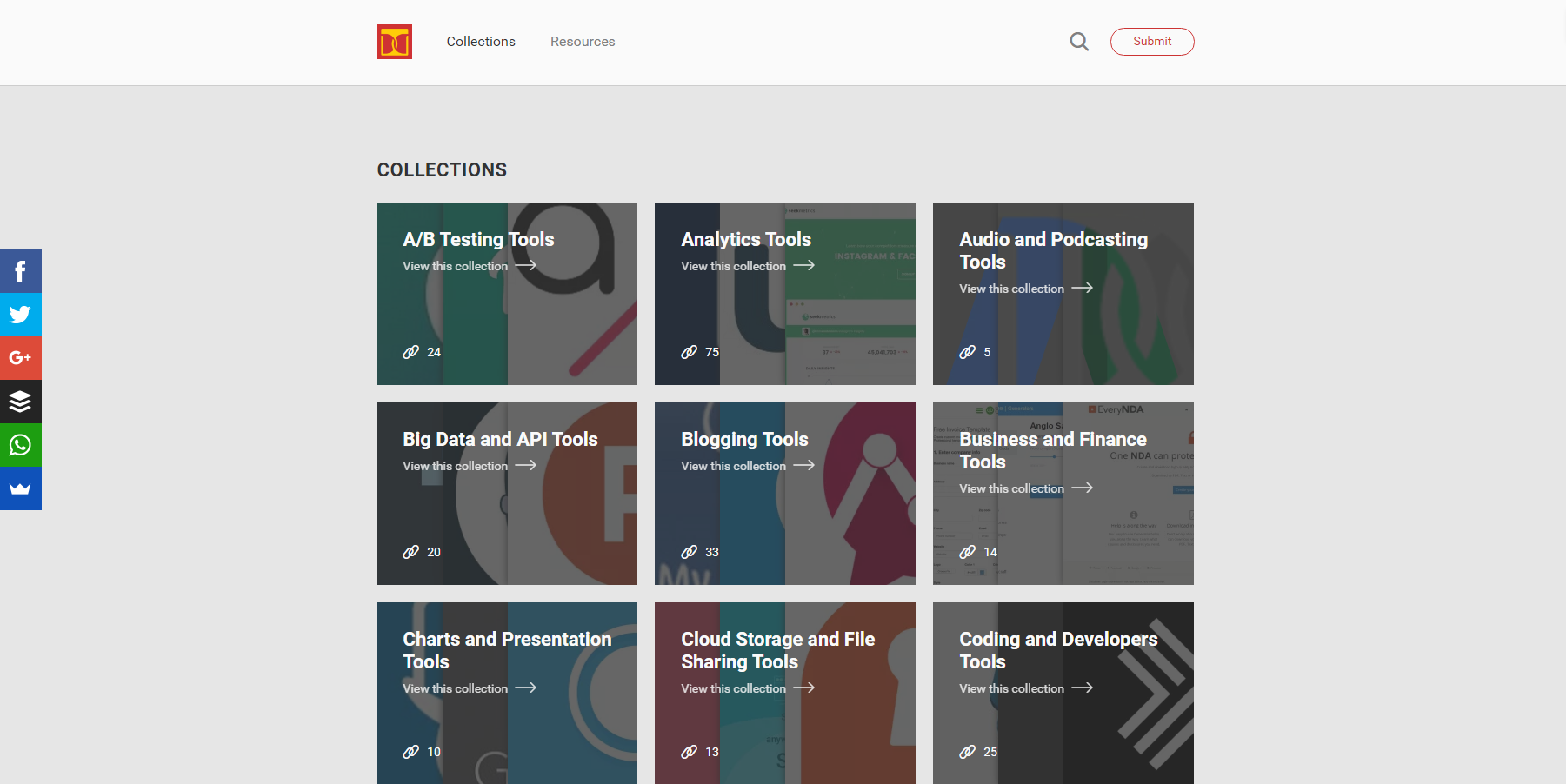
Task: Click link icon on Big Data and API card
Action: (x=411, y=552)
